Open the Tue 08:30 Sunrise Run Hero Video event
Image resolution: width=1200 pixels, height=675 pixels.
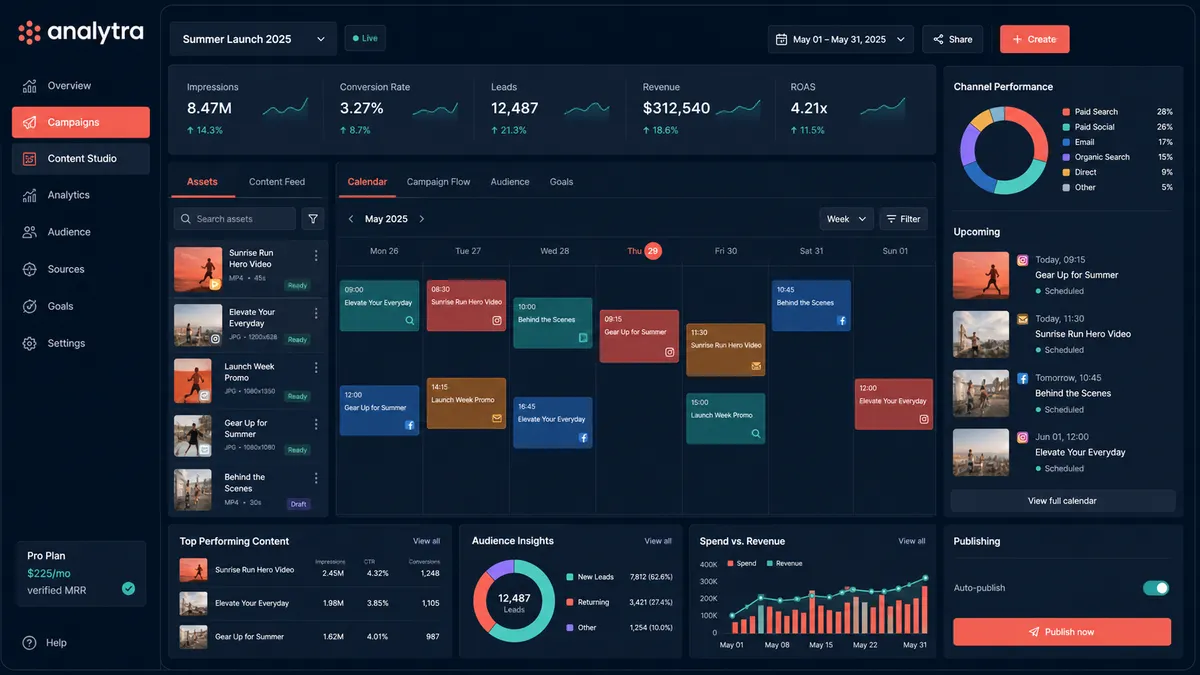(x=466, y=306)
